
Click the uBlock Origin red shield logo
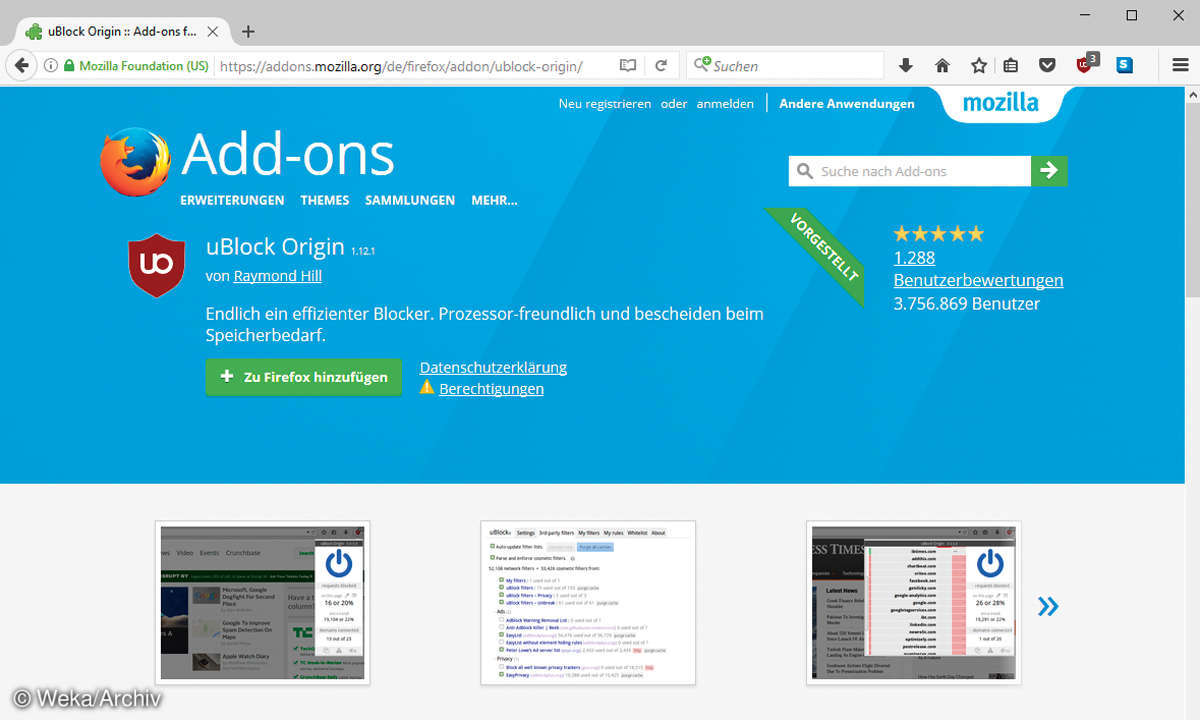point(157,266)
